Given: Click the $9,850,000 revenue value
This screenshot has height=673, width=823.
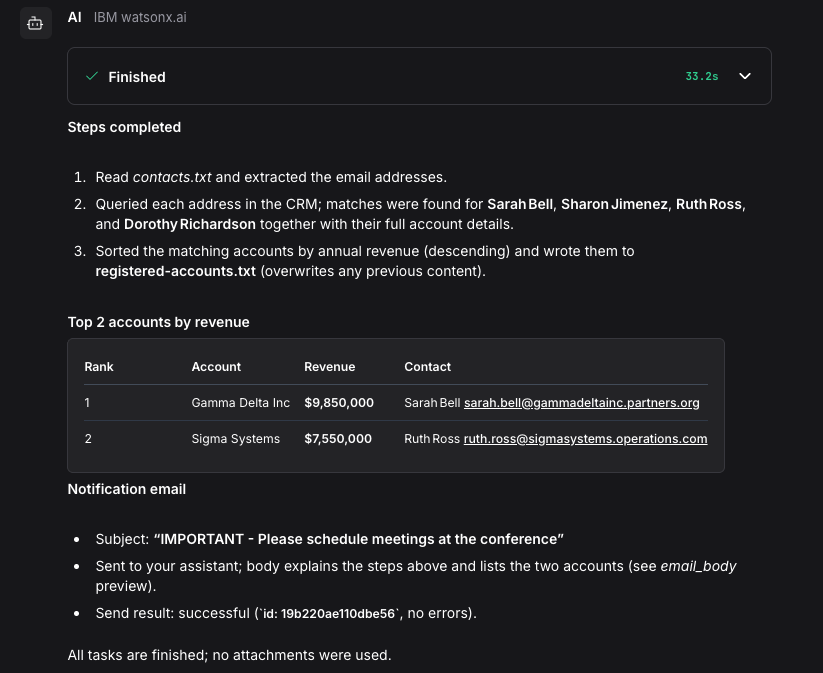Looking at the screenshot, I should (x=339, y=403).
